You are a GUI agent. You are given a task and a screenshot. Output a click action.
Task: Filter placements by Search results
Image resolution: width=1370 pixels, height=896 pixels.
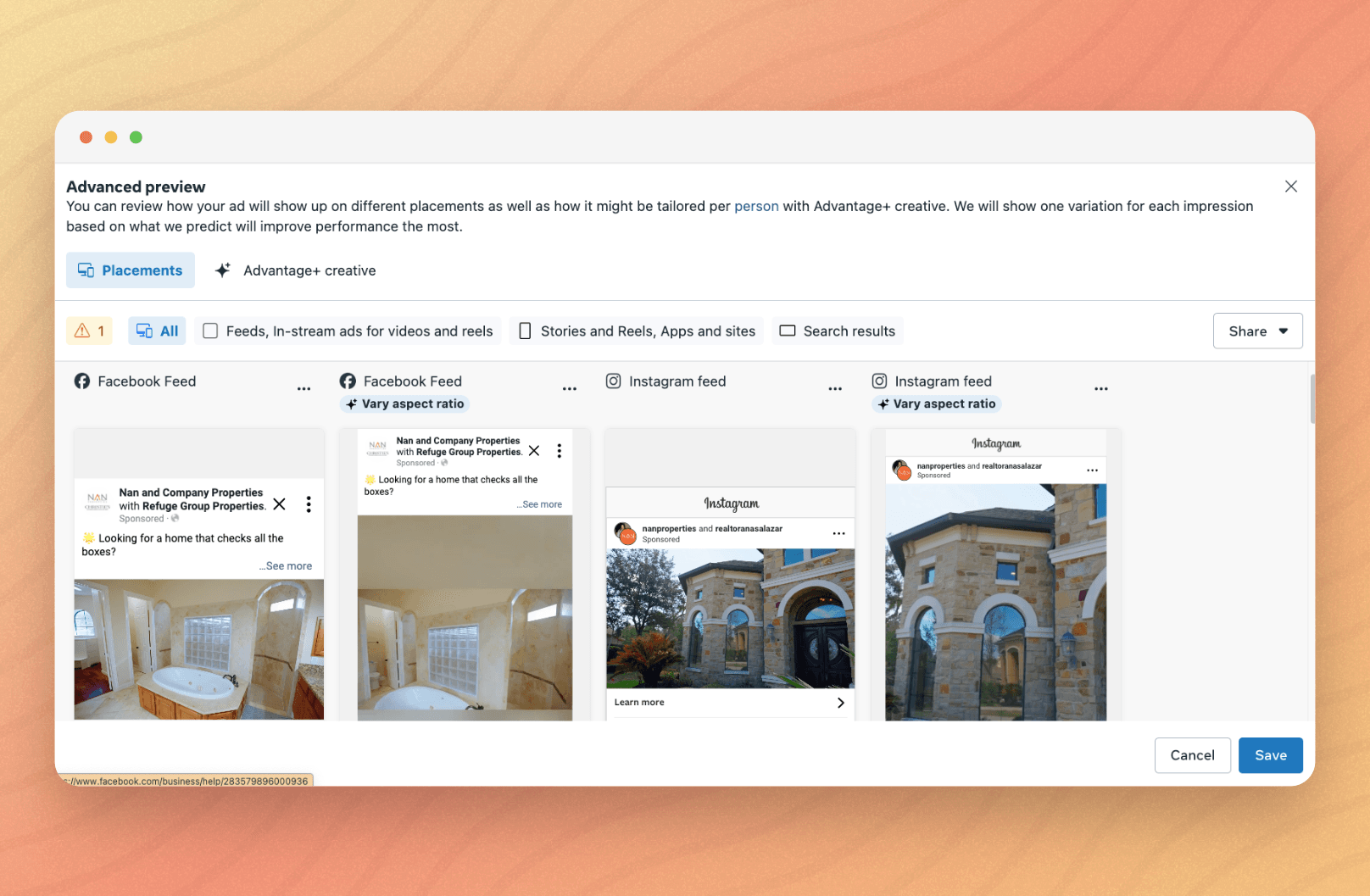pos(837,331)
